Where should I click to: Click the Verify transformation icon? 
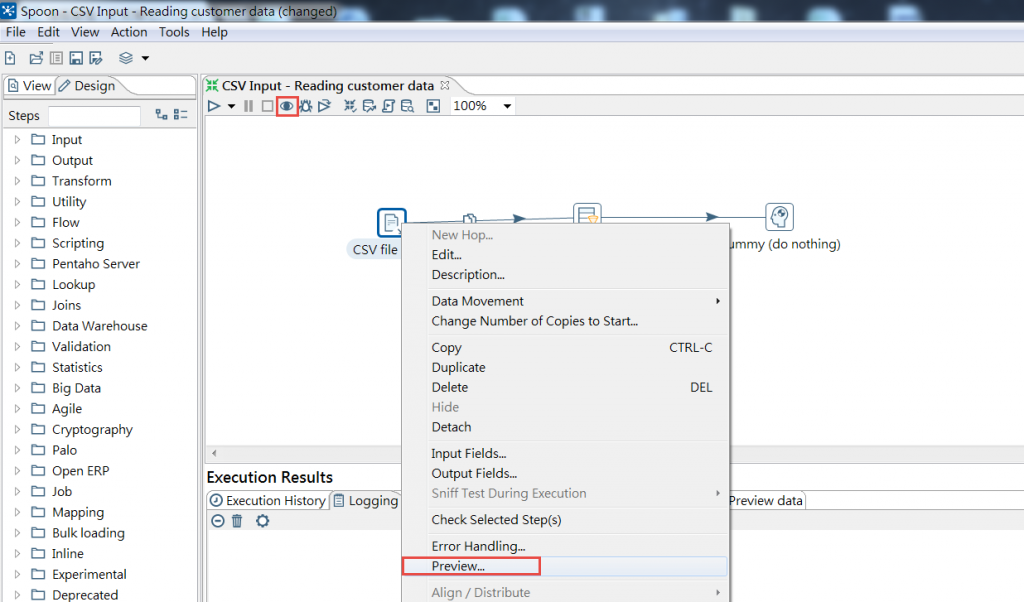pyautogui.click(x=350, y=106)
